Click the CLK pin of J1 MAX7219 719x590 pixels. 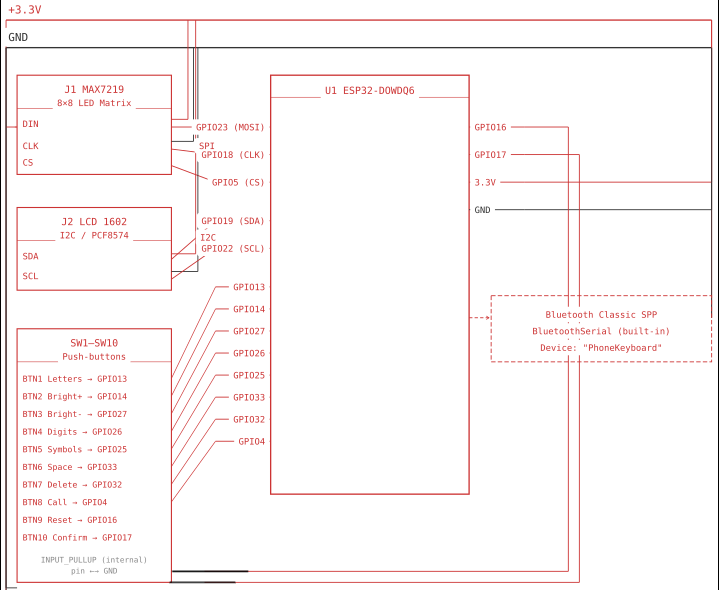tap(30, 146)
